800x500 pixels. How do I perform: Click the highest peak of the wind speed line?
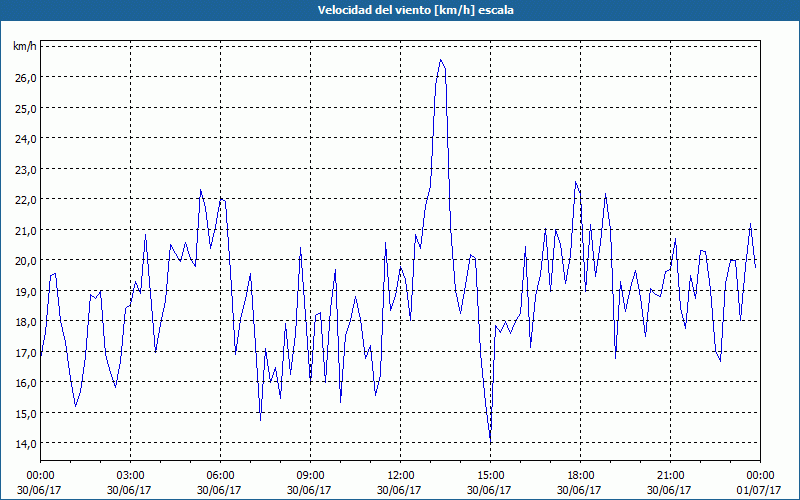[441, 60]
